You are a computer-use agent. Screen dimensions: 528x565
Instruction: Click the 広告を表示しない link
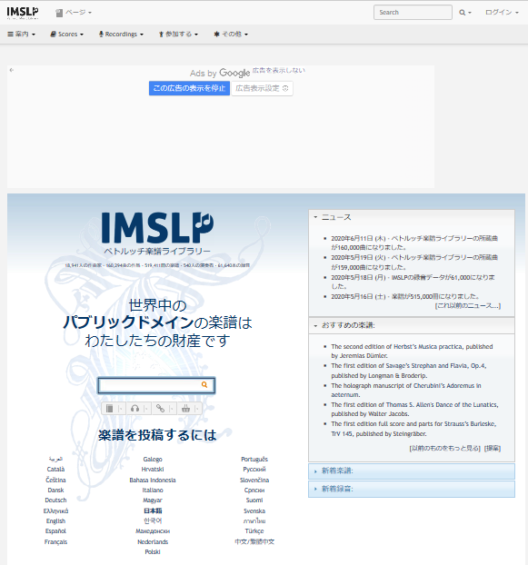point(279,70)
